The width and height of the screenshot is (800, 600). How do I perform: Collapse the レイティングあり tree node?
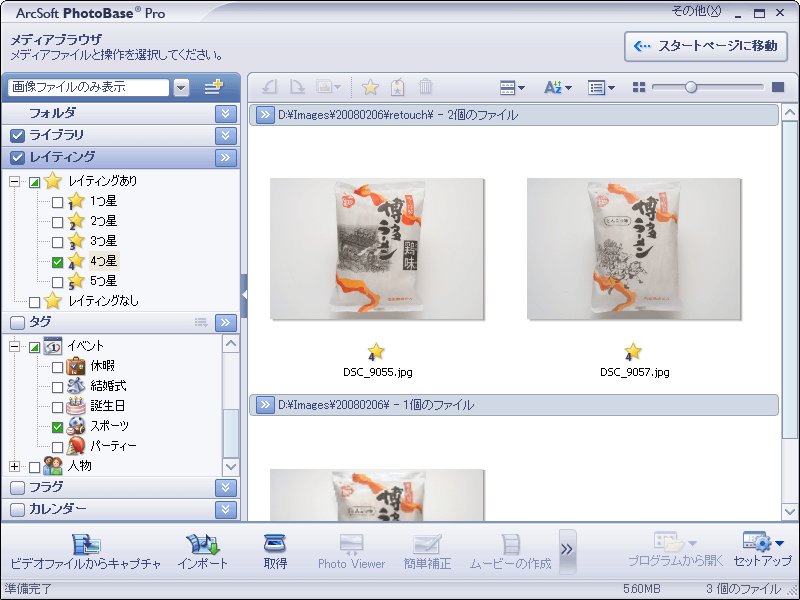14,182
